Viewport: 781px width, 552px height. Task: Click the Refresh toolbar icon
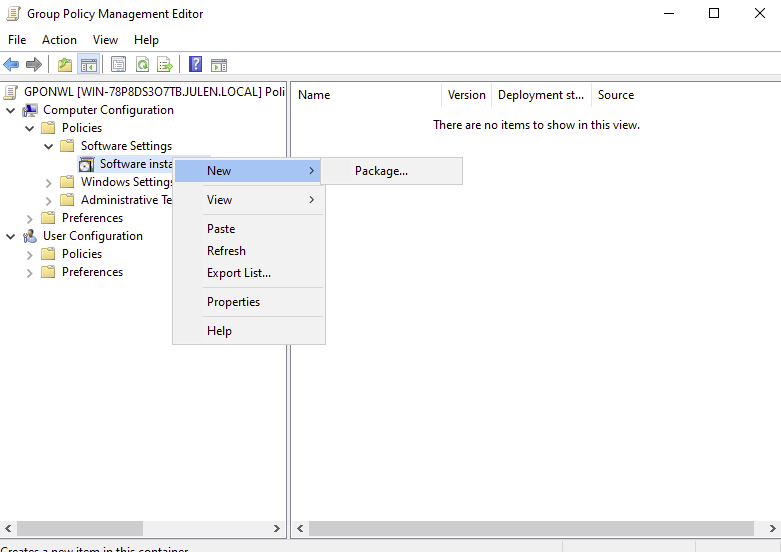(x=142, y=65)
